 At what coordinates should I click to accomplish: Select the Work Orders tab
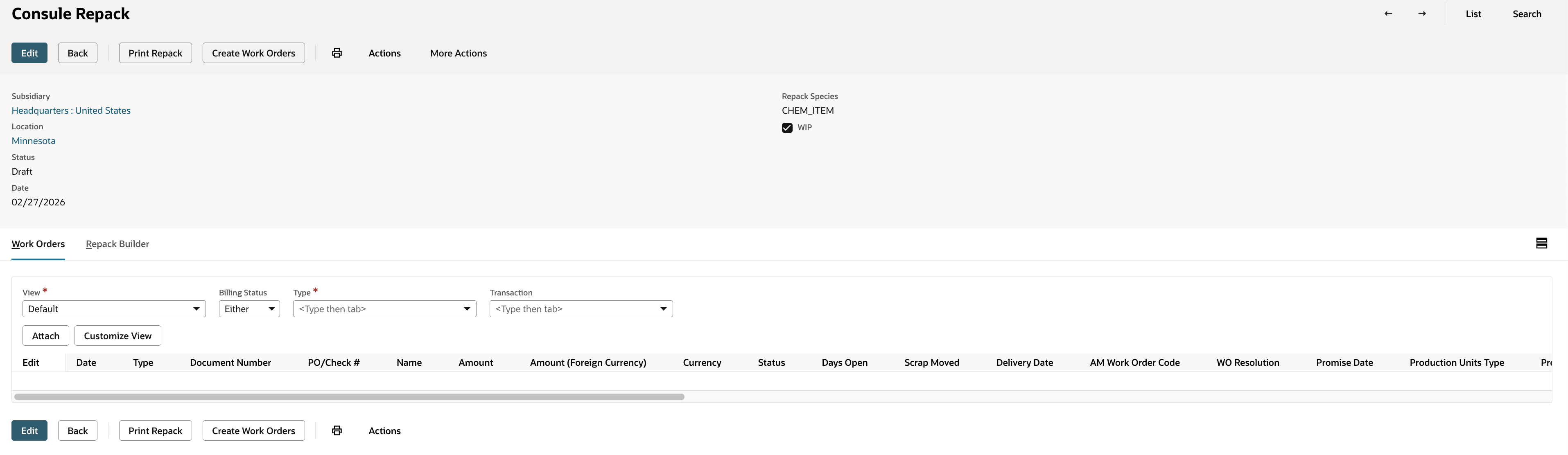click(38, 244)
